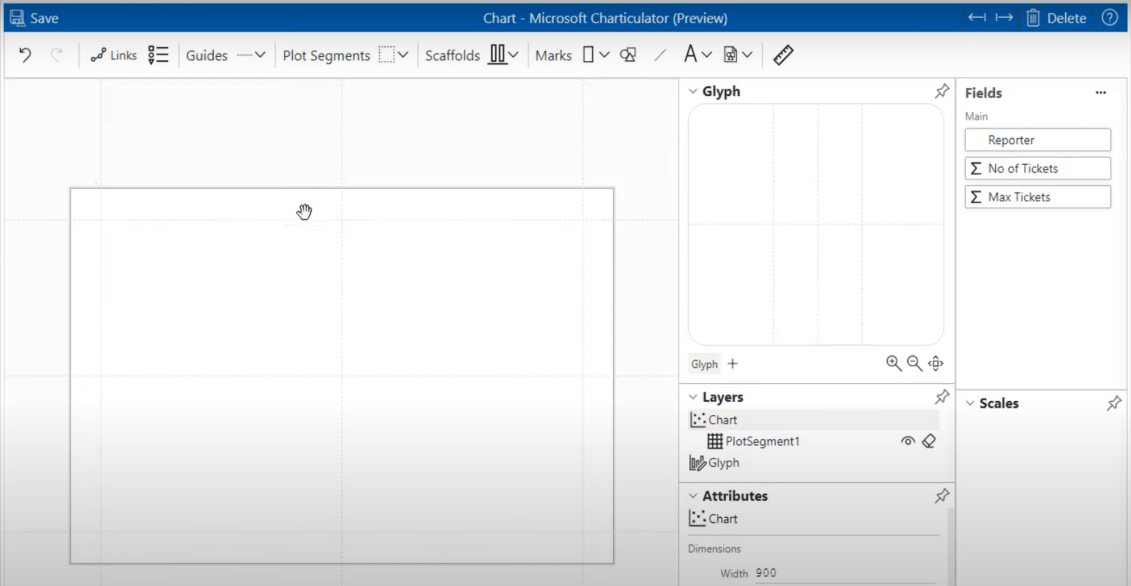Collapse the Layers panel

(x=693, y=398)
